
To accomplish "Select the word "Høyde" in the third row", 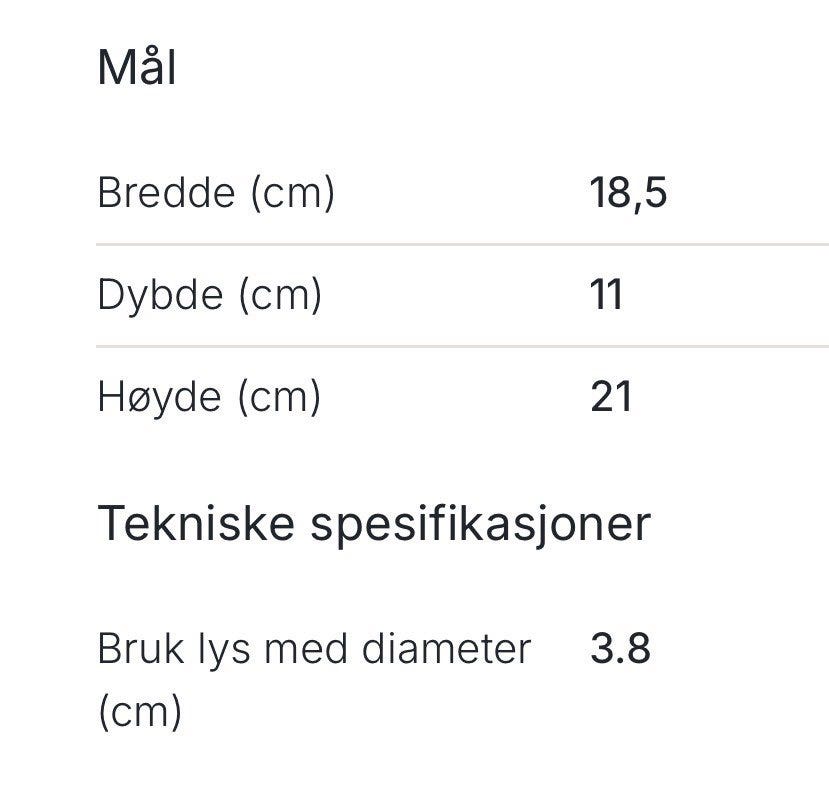I will pyautogui.click(x=159, y=397).
